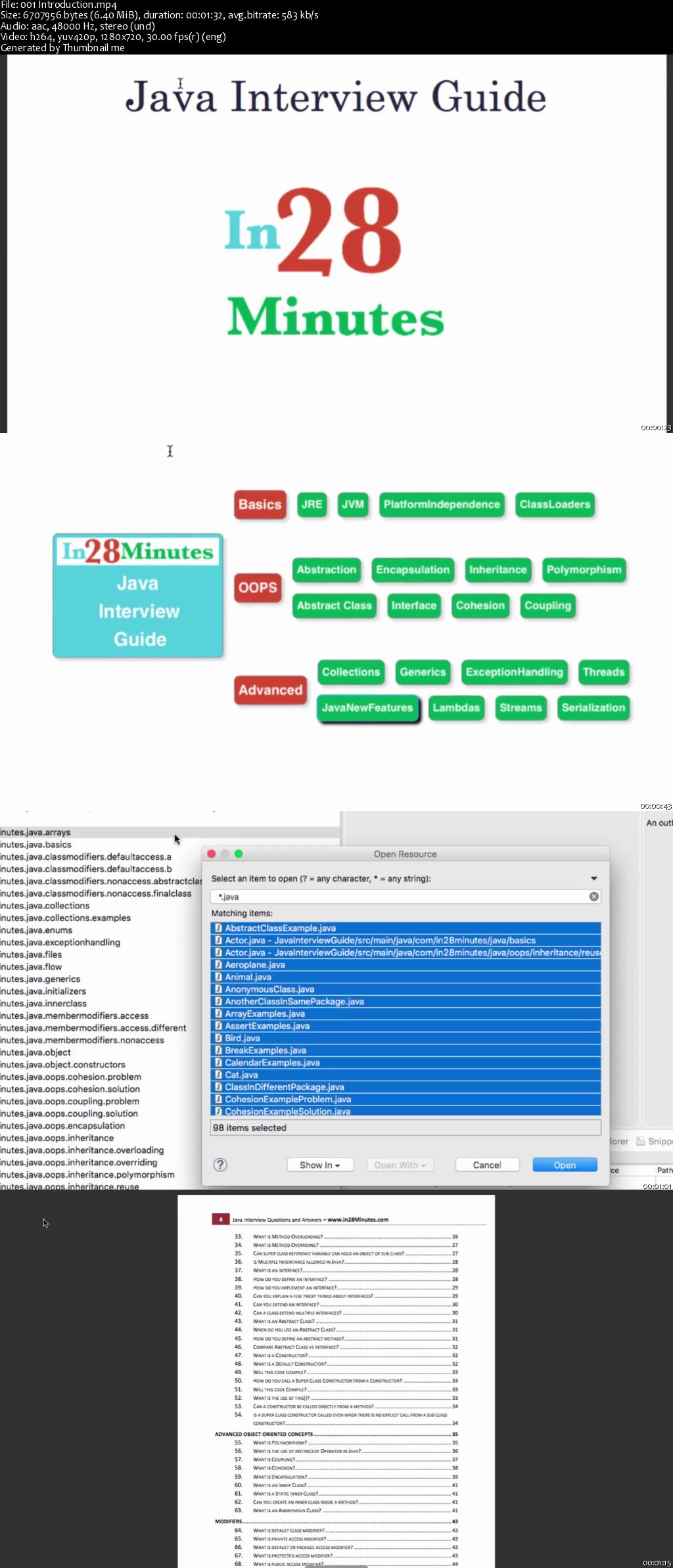Select the inutes.java.arrays package row
This screenshot has height=1568, width=673.
coord(170,832)
